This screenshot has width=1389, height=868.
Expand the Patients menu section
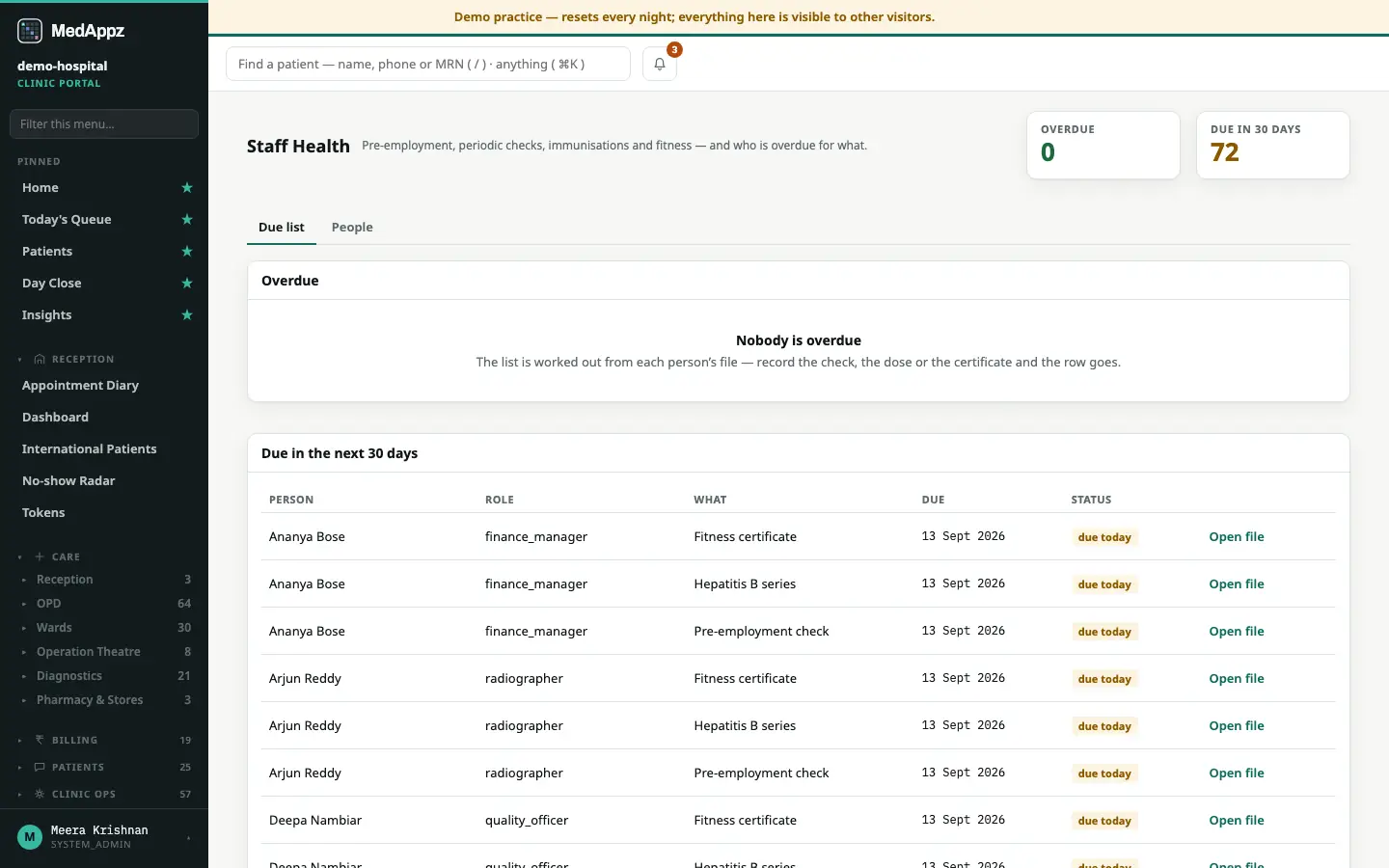[x=20, y=768]
